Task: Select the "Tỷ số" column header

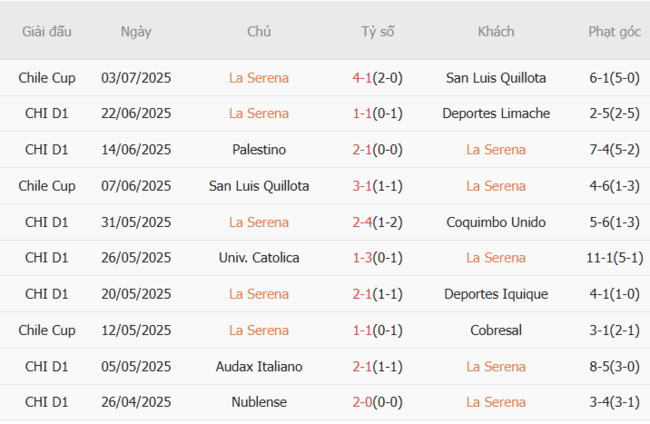Action: tap(378, 31)
